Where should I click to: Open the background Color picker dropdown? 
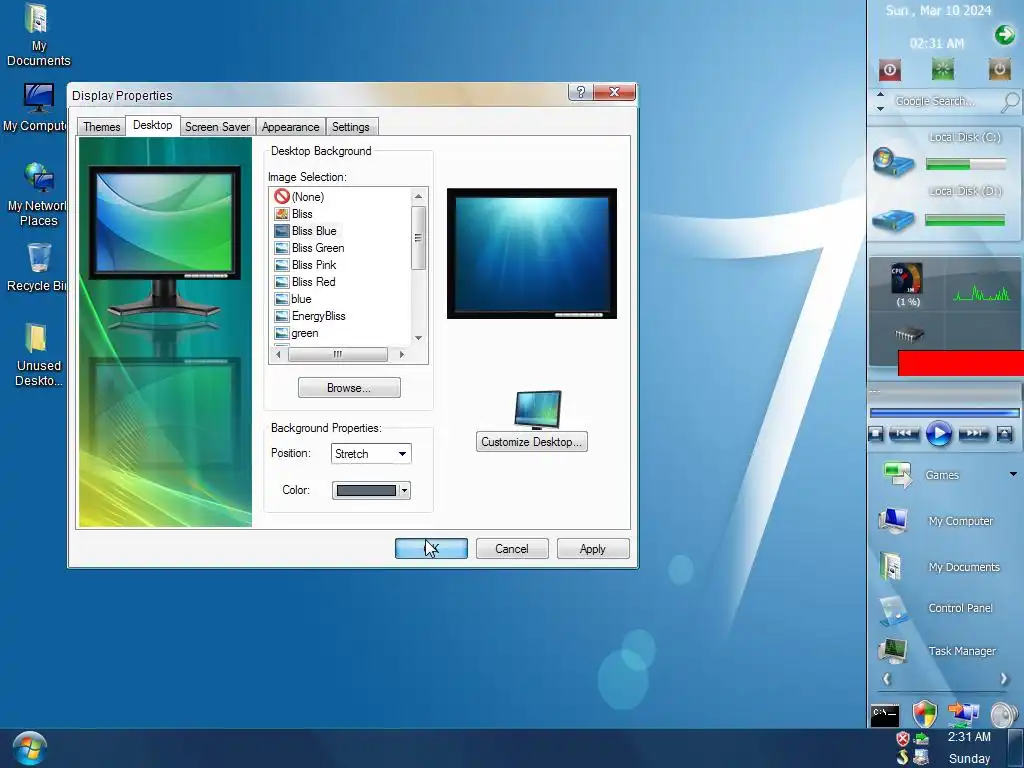coord(371,490)
